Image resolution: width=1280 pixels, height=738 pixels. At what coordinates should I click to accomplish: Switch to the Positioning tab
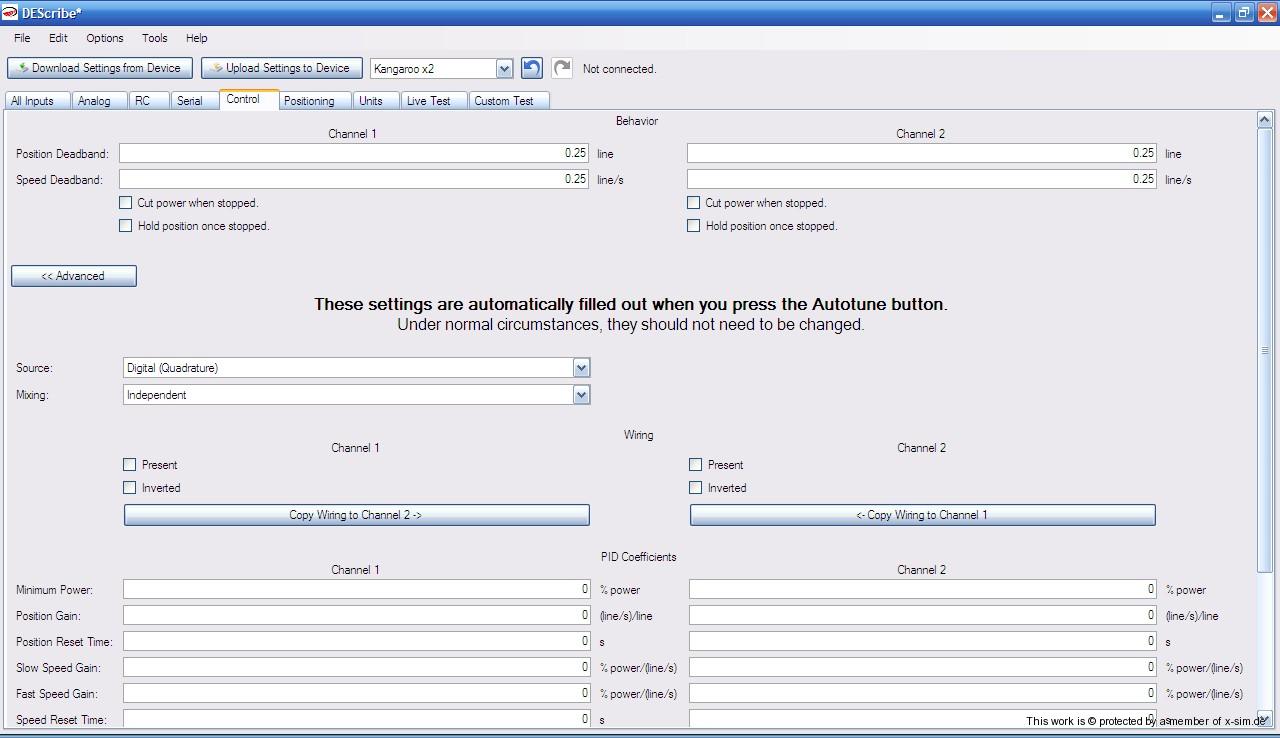pos(309,101)
